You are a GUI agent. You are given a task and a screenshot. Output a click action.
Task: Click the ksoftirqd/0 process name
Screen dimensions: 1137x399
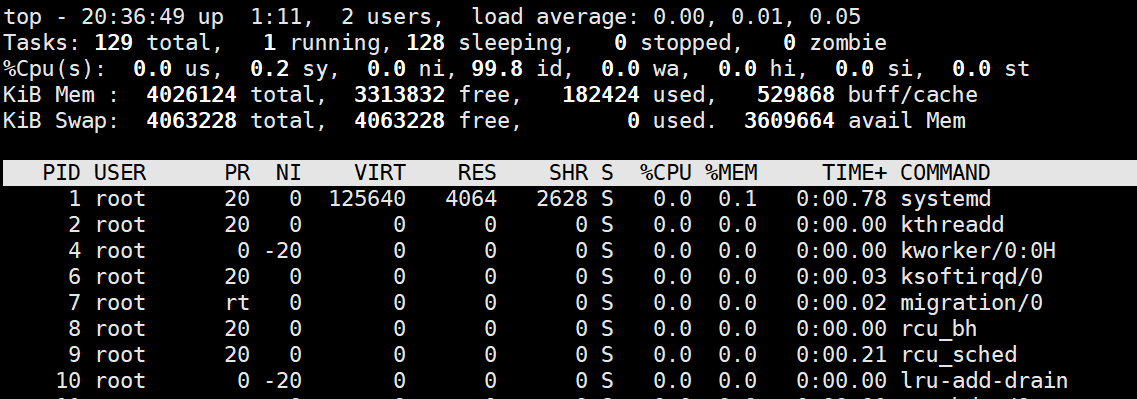(972, 277)
